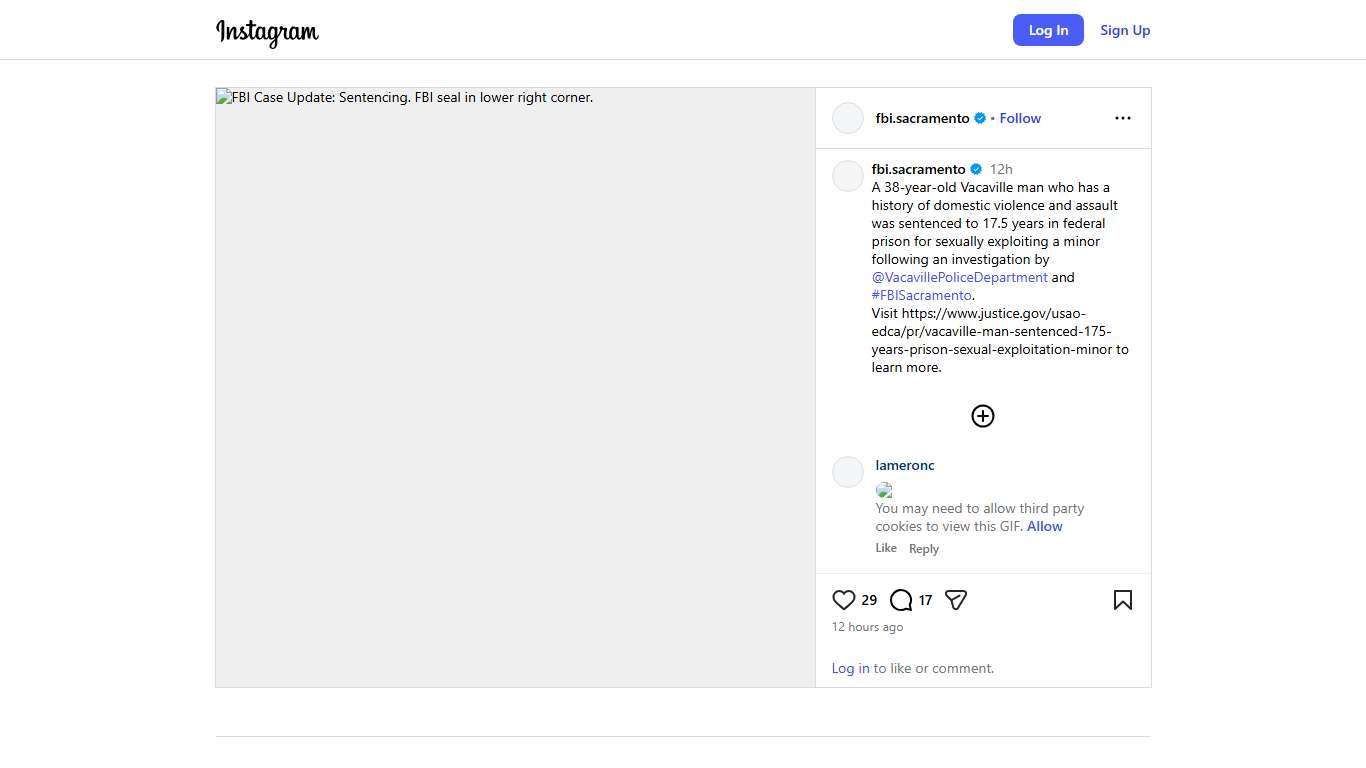Image resolution: width=1366 pixels, height=768 pixels.
Task: Open the @VacavillePoliceDepartment mention
Action: click(x=959, y=277)
